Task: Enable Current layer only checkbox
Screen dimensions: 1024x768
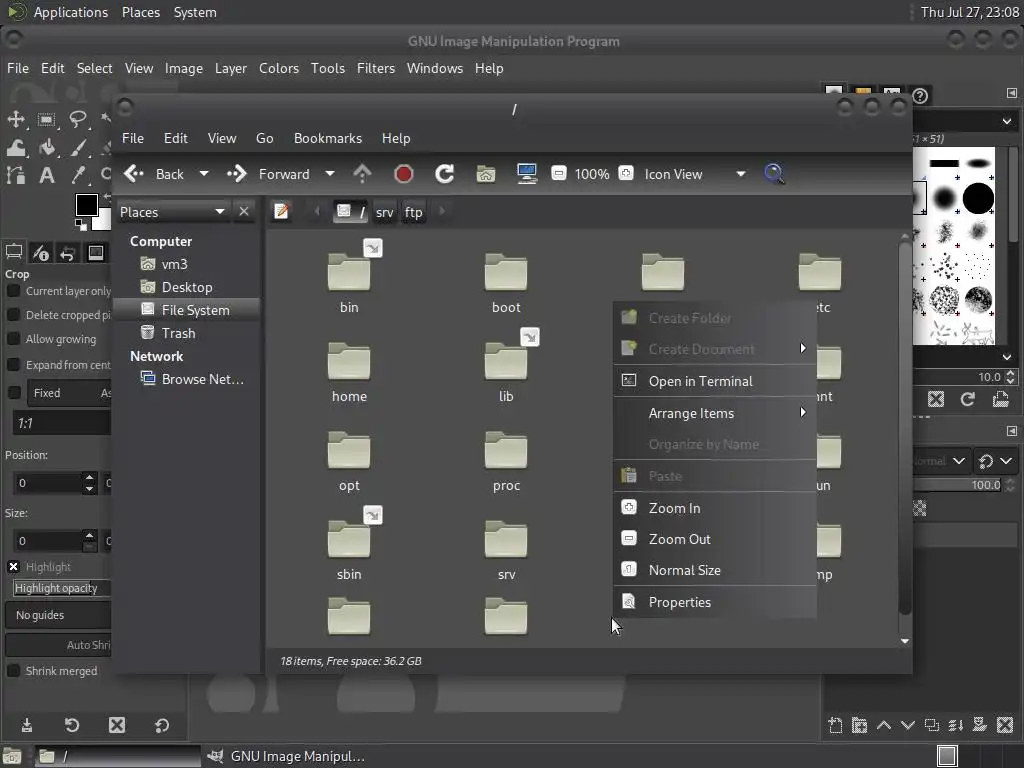Action: 13,291
